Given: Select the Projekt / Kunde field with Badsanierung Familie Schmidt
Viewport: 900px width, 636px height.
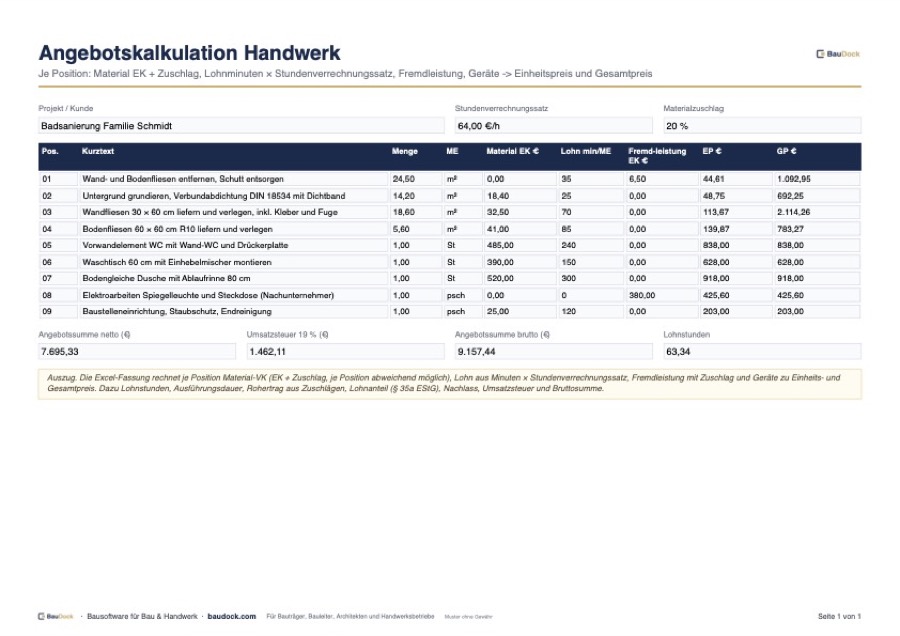Looking at the screenshot, I should 241,126.
